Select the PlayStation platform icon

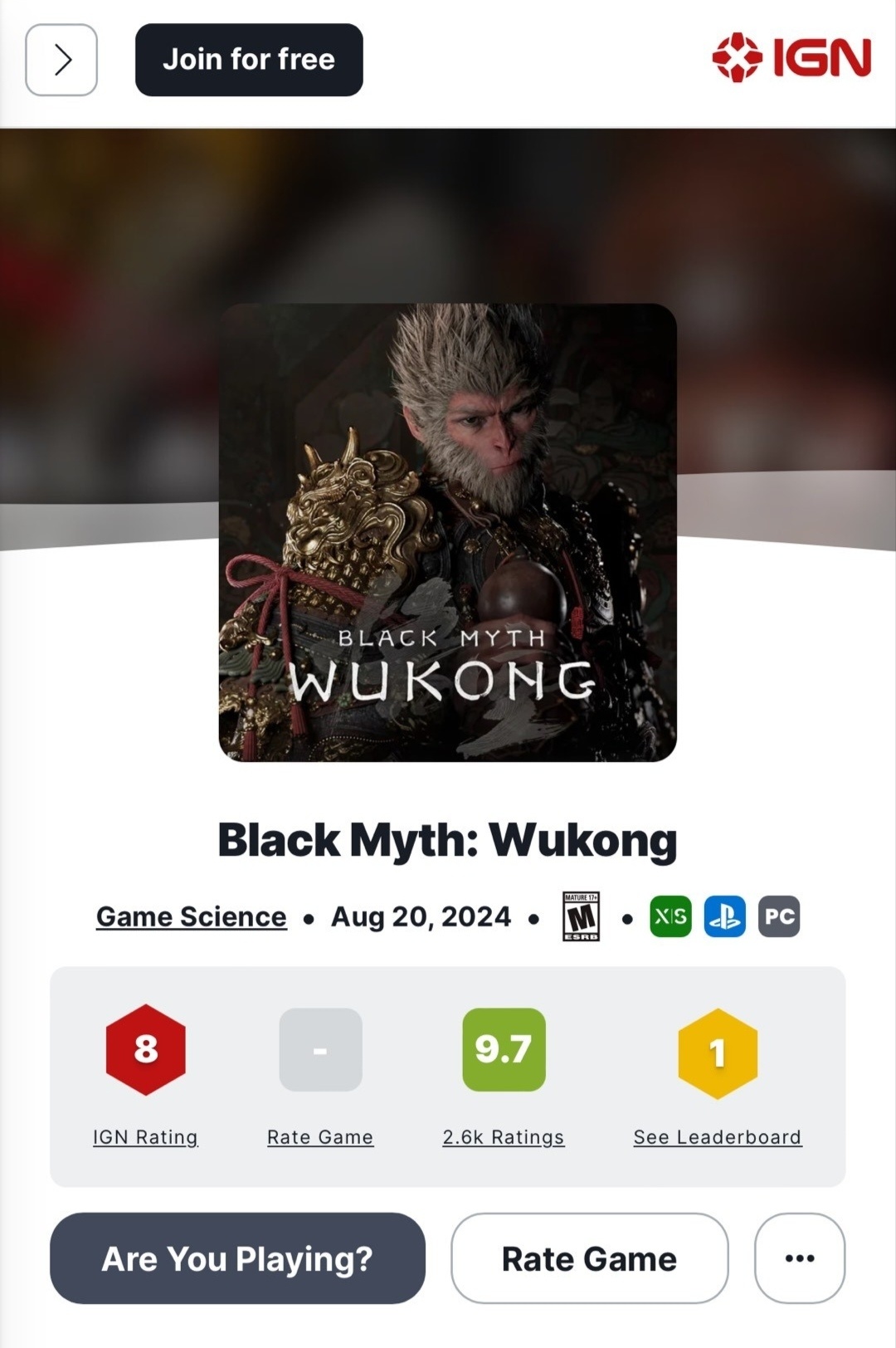[x=725, y=916]
